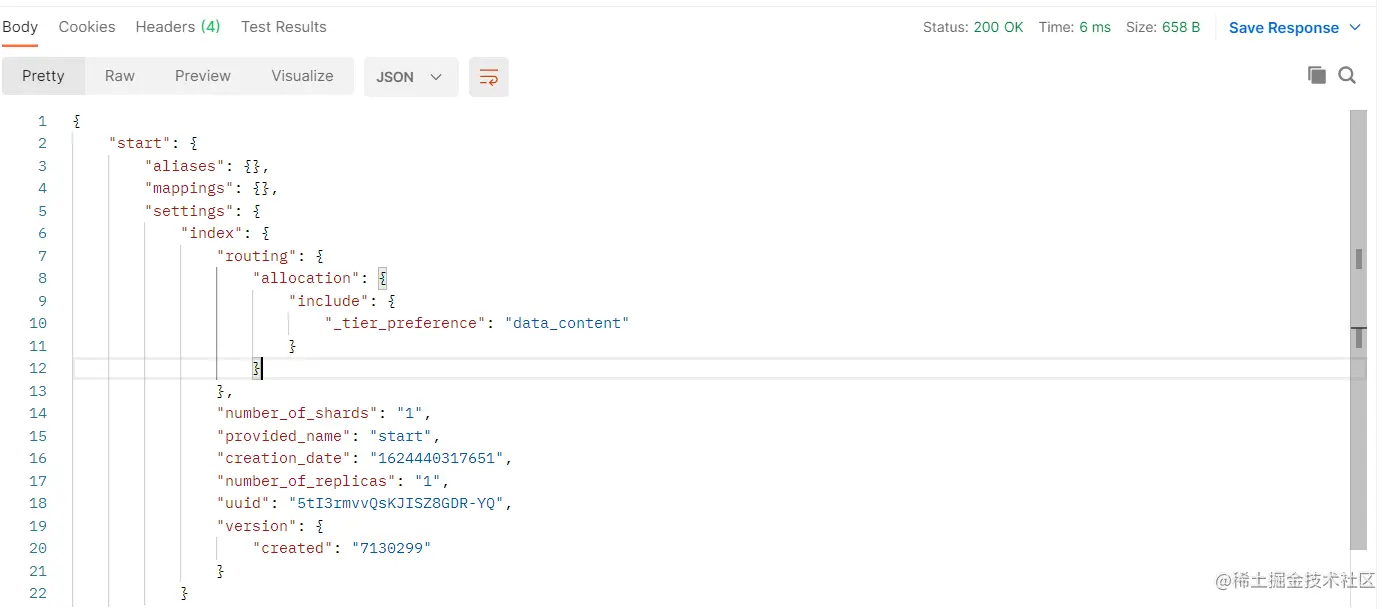Toggle the wrap lines icon
The height and width of the screenshot is (609, 1394).
coord(489,77)
